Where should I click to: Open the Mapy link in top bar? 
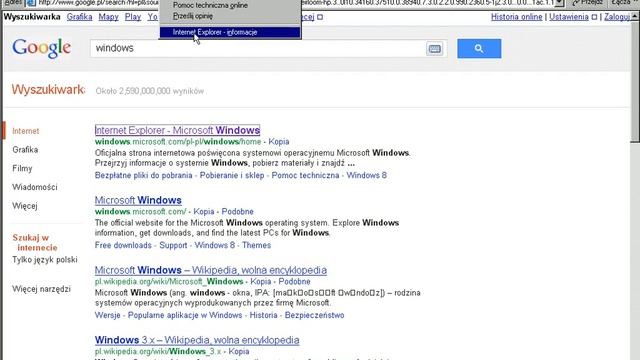click(x=109, y=17)
